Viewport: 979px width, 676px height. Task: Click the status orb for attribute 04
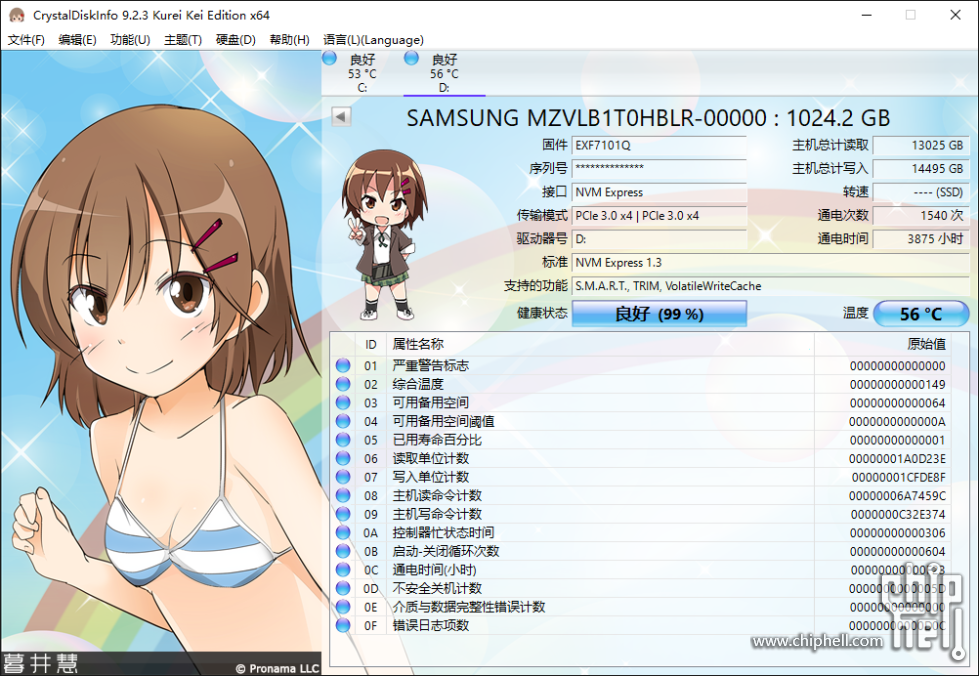click(343, 421)
